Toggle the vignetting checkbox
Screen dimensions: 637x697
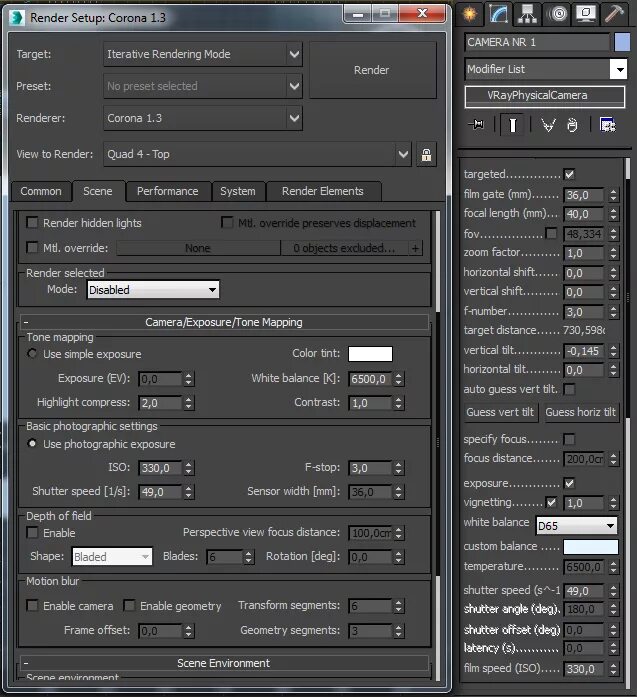tap(551, 503)
